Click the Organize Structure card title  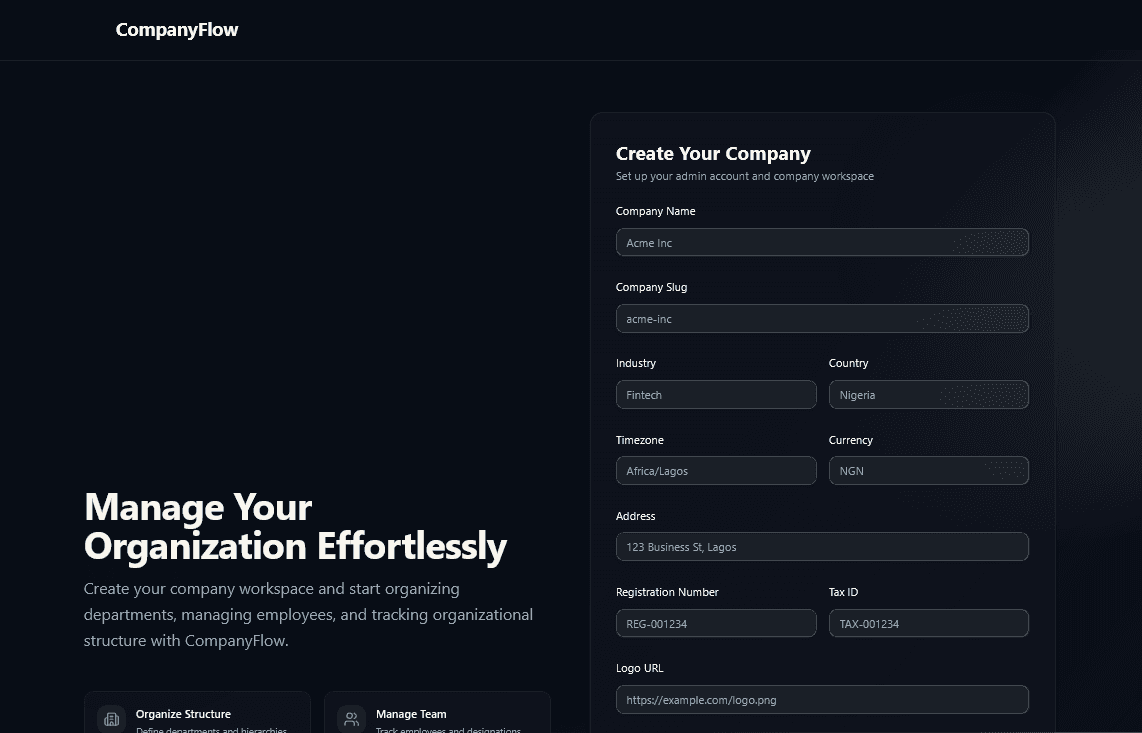(183, 714)
